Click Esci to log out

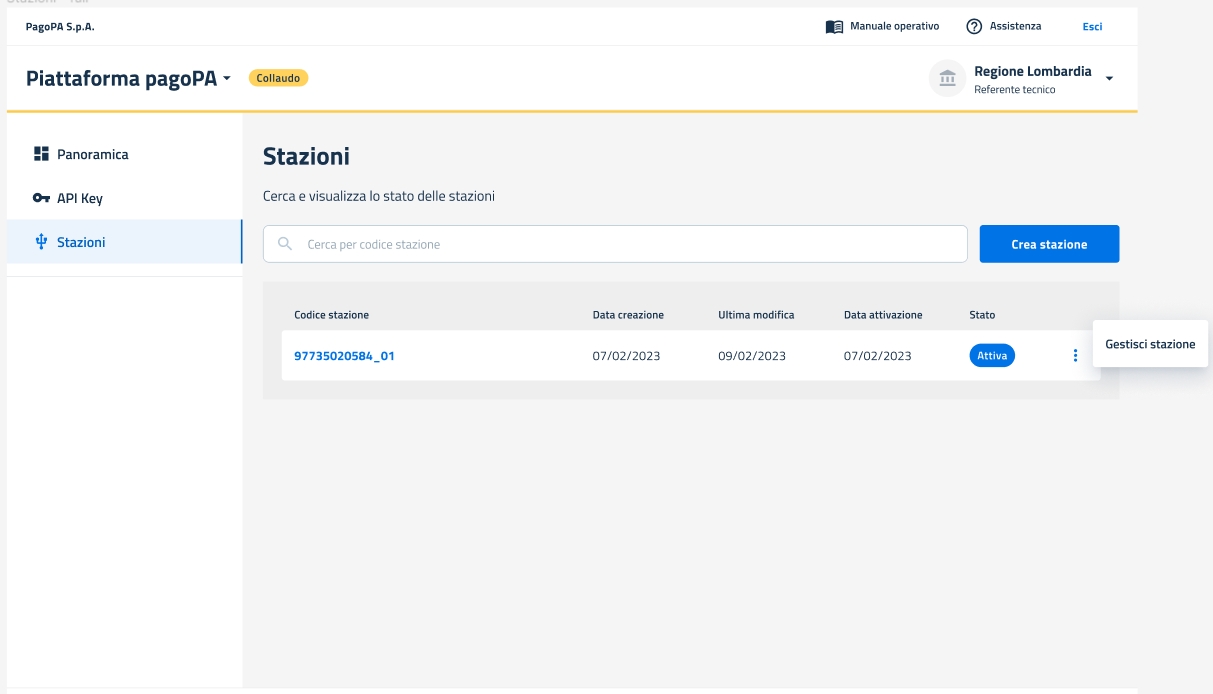point(1092,27)
